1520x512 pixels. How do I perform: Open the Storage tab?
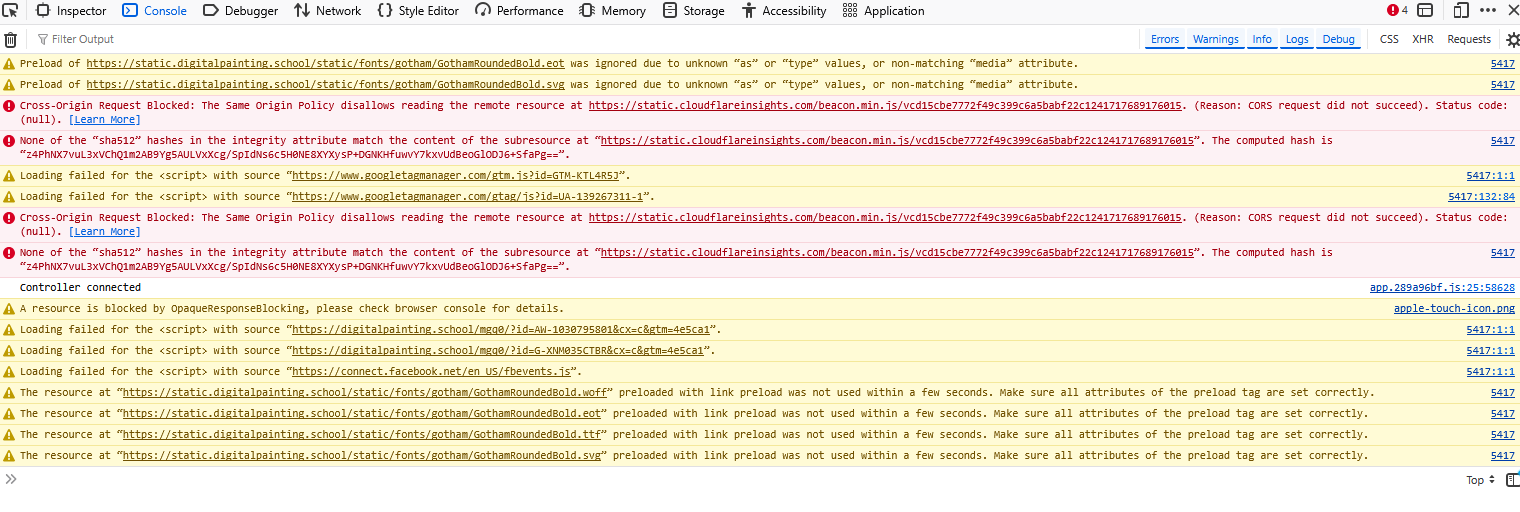pos(693,11)
